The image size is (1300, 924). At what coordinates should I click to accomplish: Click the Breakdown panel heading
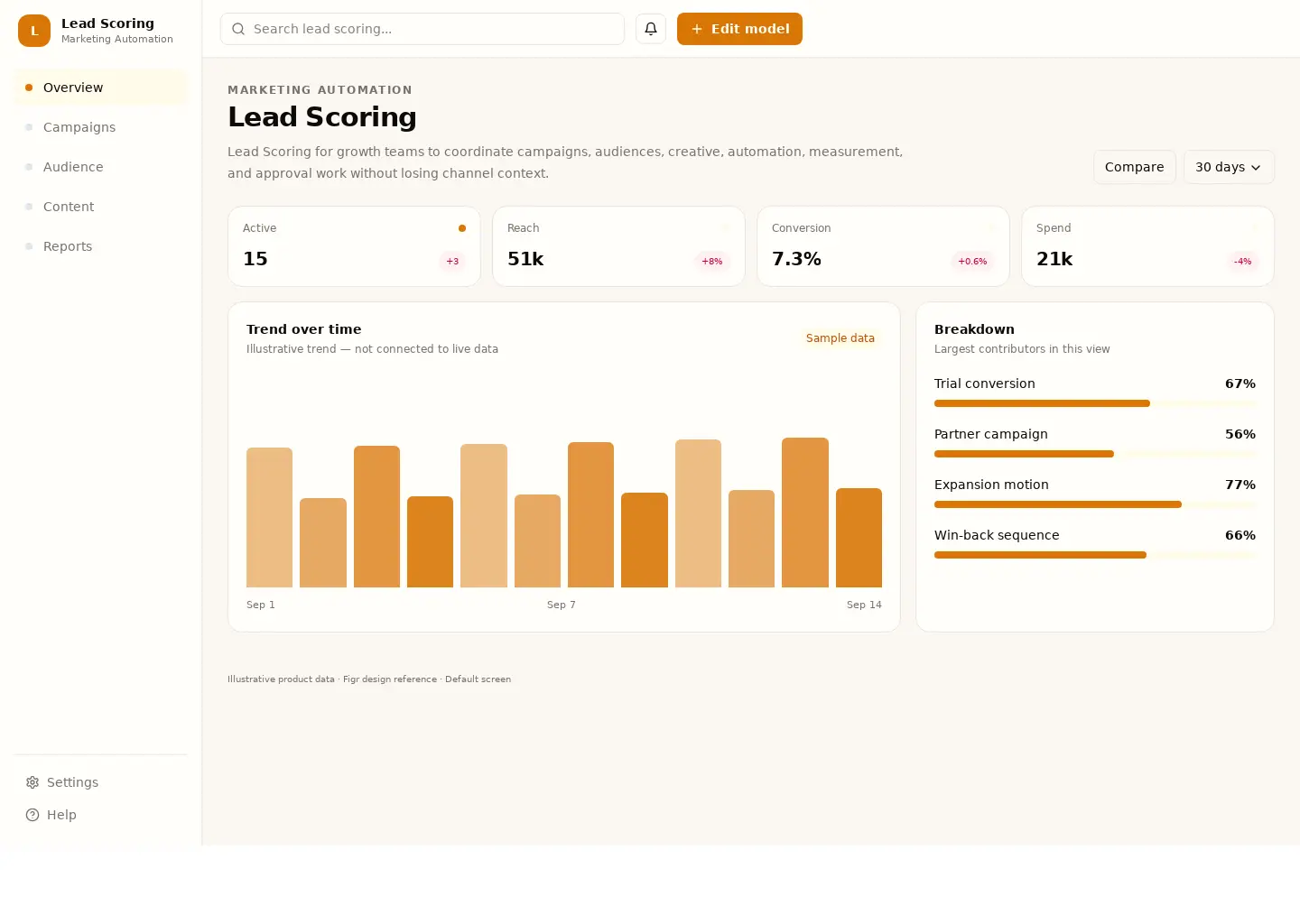[974, 329]
